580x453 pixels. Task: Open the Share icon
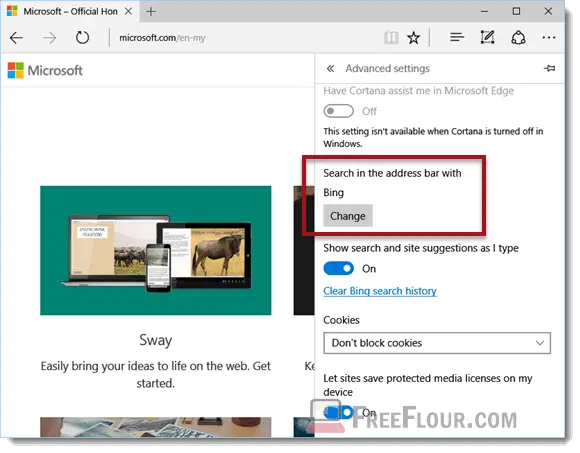(518, 38)
